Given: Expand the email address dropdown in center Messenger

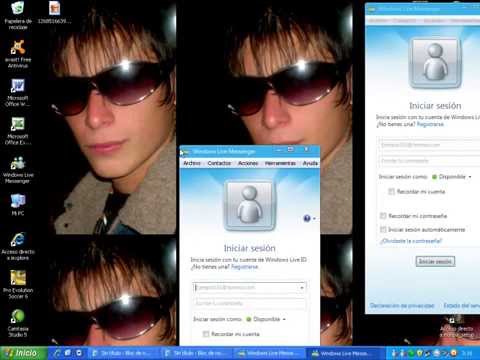Looking at the screenshot, I should (302, 287).
